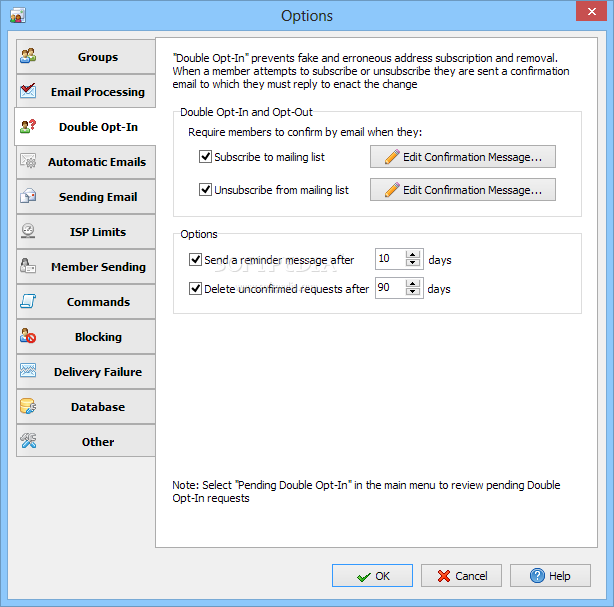Open the Database tab
Screen dimensions: 614x607
[86, 406]
